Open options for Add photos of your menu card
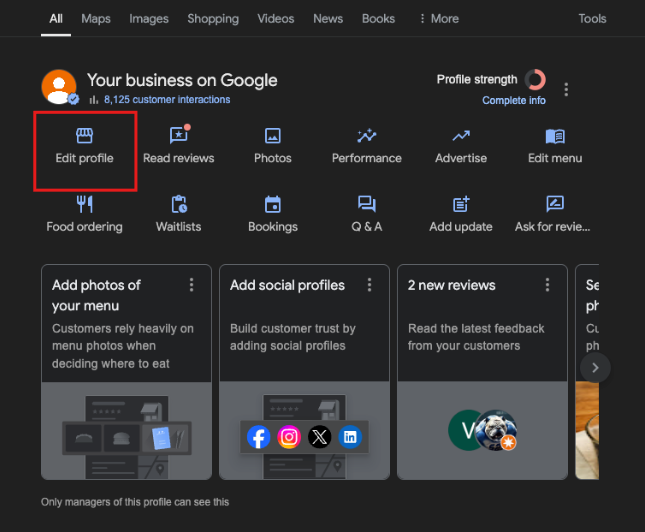 coord(191,285)
